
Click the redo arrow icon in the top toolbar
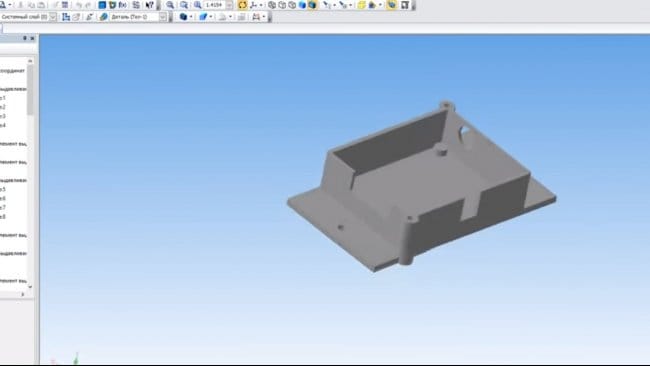88,5
